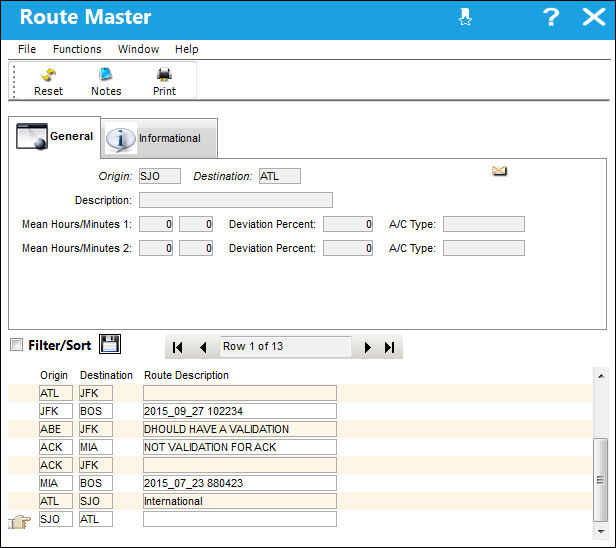Click the route list scrollbar thumb

(600, 480)
